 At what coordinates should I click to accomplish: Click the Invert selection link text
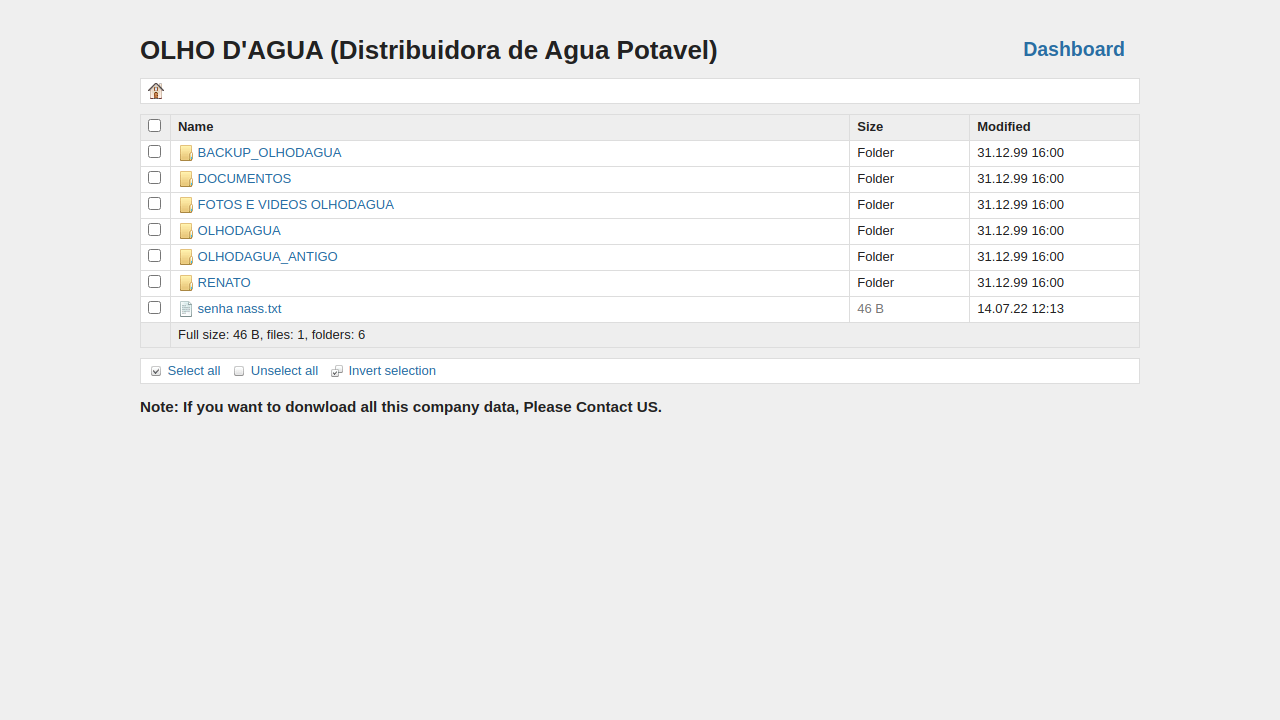(392, 371)
